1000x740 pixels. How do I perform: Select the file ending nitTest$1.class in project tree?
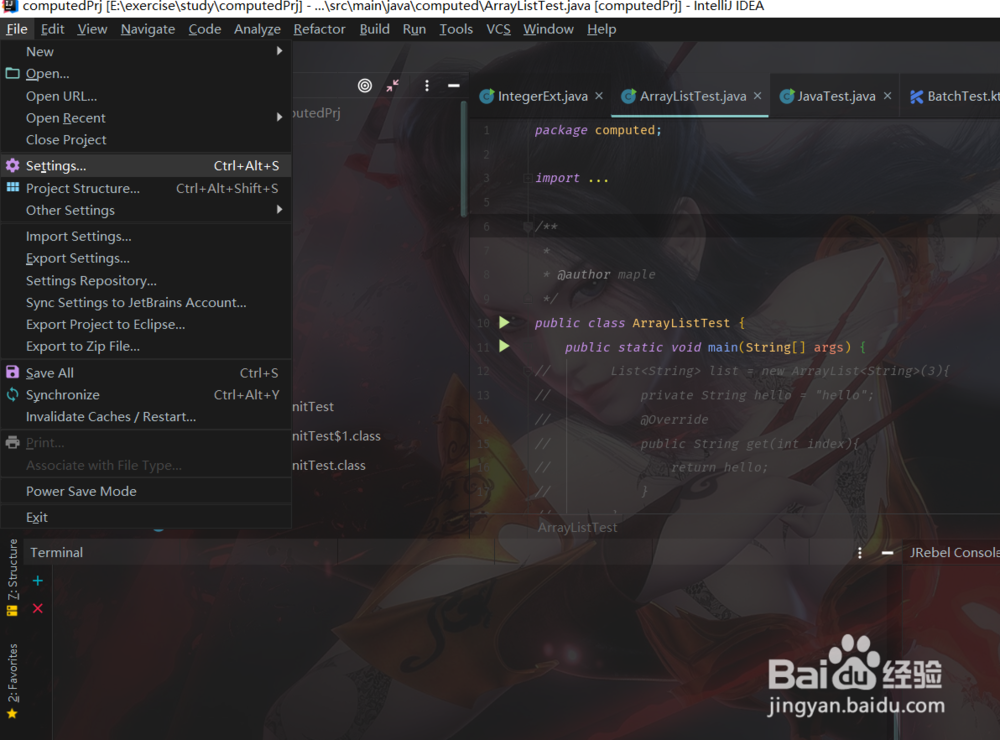tap(336, 436)
